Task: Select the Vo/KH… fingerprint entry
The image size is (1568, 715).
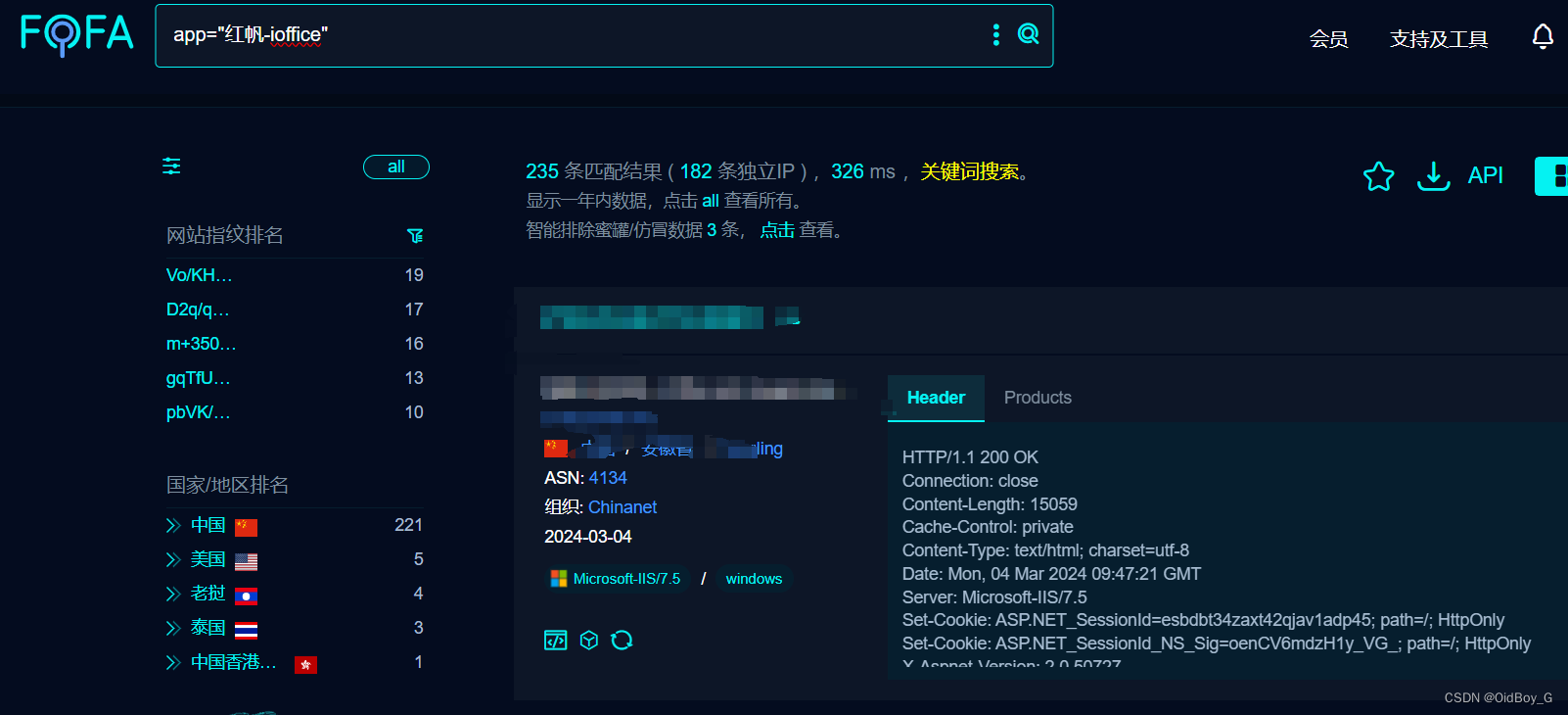Action: 199,275
